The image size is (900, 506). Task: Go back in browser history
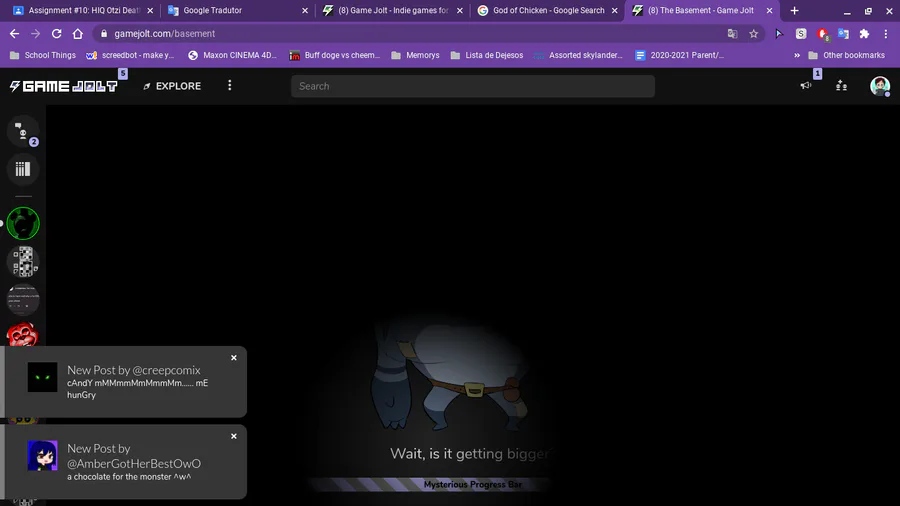pyautogui.click(x=14, y=34)
